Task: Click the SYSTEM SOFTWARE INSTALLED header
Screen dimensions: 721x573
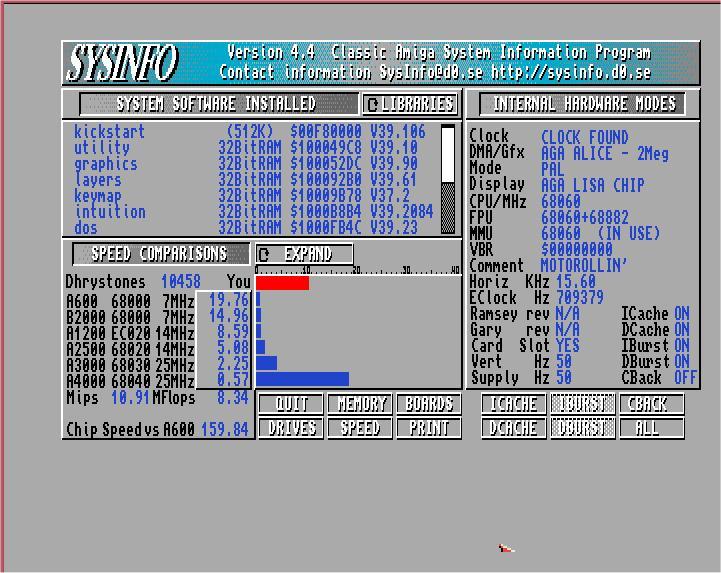Action: point(218,104)
